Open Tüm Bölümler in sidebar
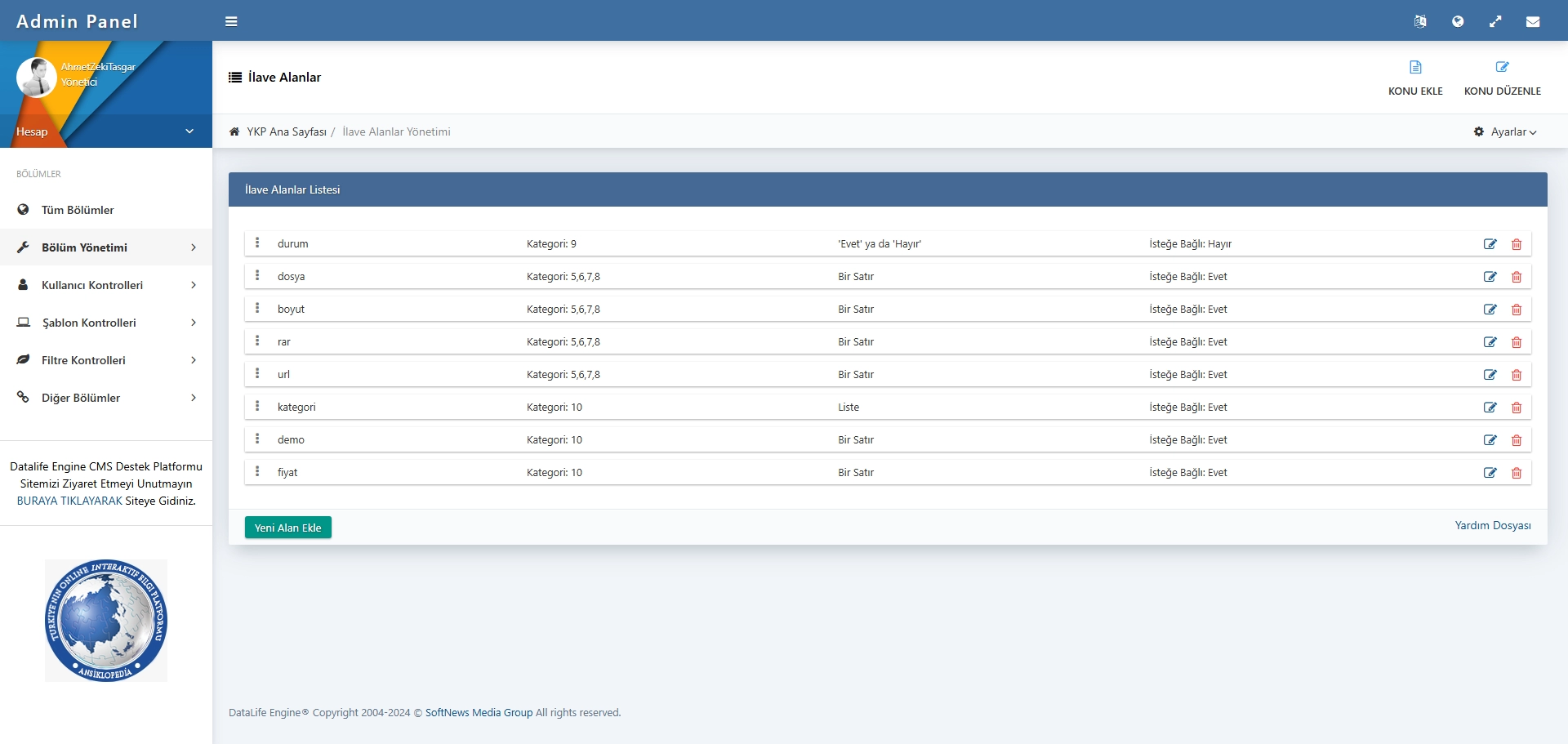 click(78, 210)
